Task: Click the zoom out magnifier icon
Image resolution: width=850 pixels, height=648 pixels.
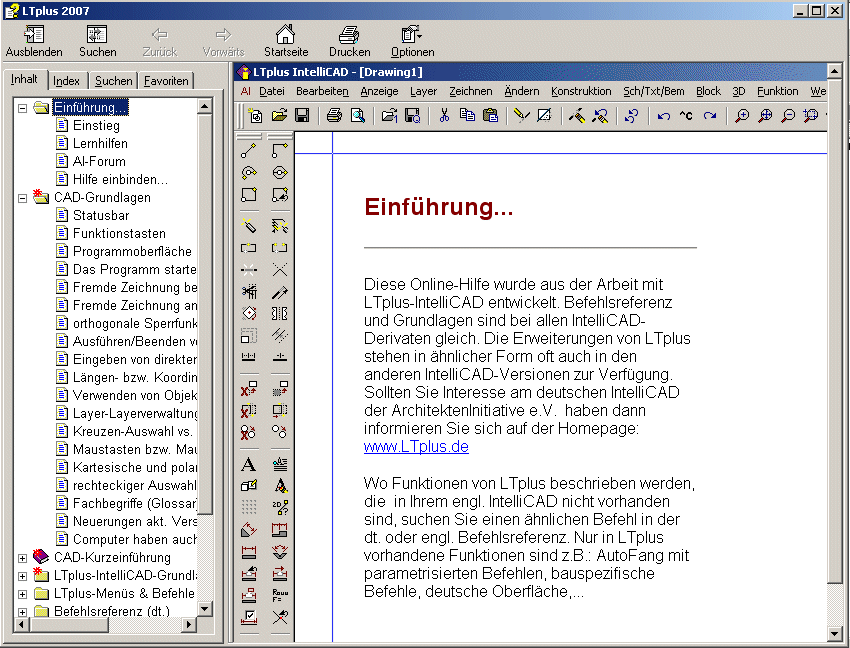Action: tap(788, 115)
